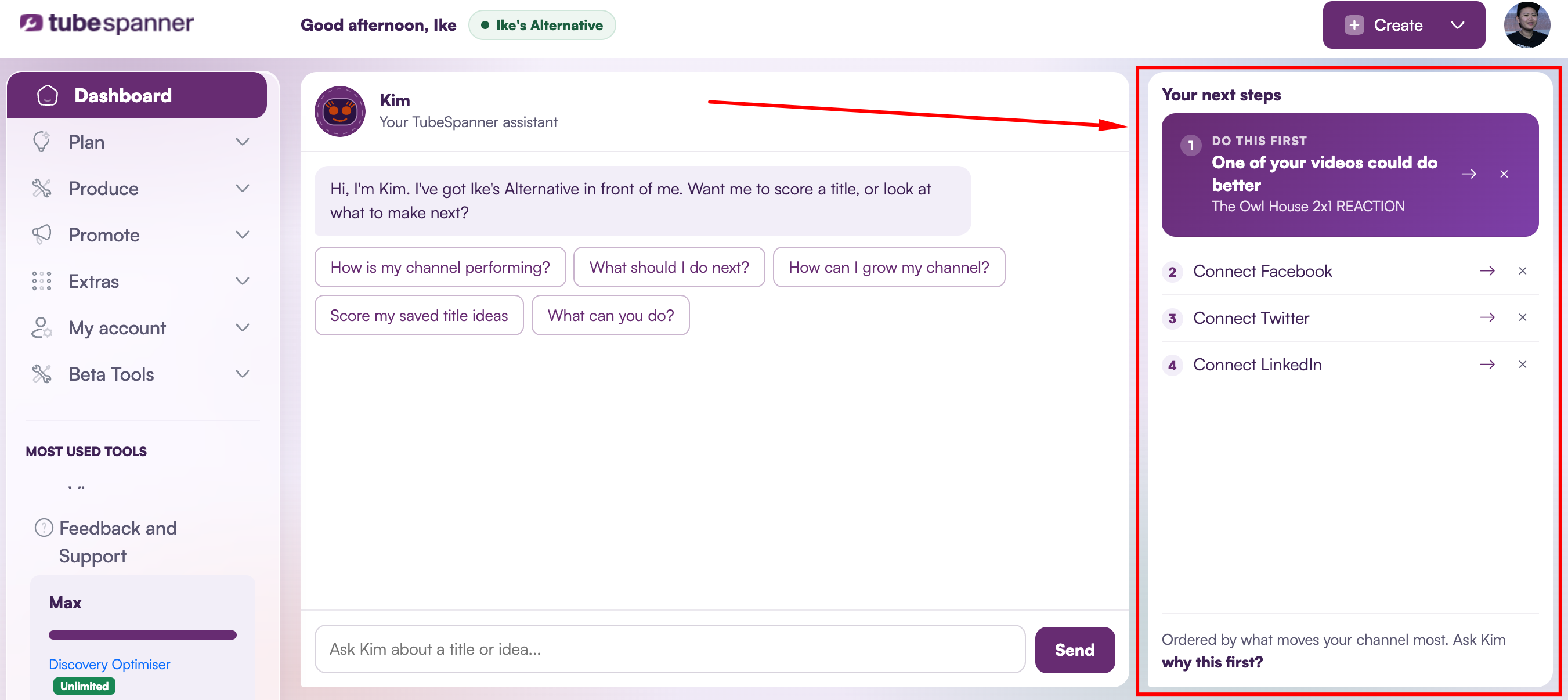Click the Connect Facebook step text

click(1262, 271)
